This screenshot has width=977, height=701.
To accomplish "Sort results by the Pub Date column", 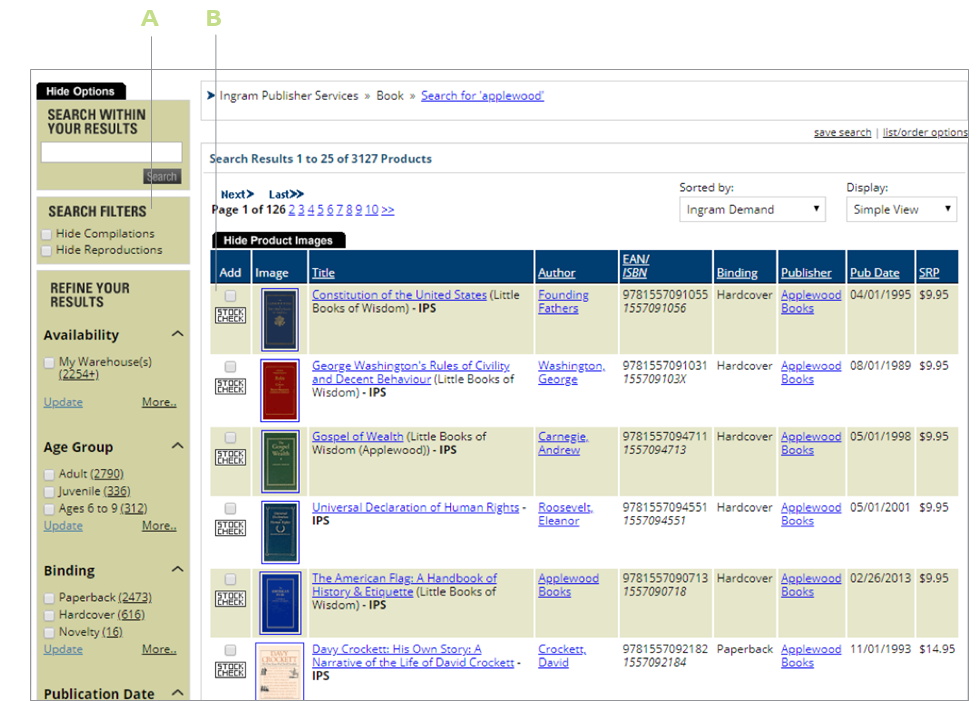I will point(874,273).
